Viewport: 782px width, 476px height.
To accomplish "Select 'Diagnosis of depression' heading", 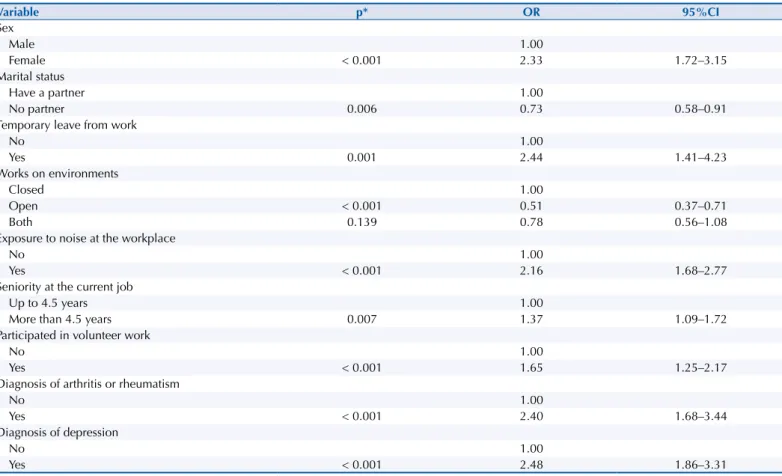I will [59, 433].
